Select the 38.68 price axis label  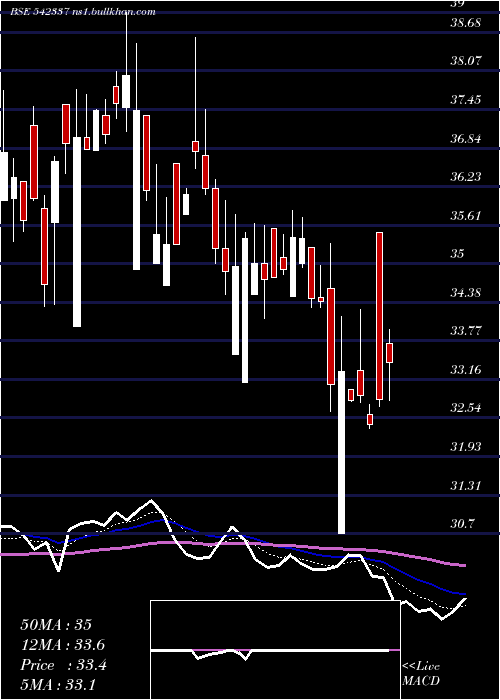pyautogui.click(x=466, y=22)
